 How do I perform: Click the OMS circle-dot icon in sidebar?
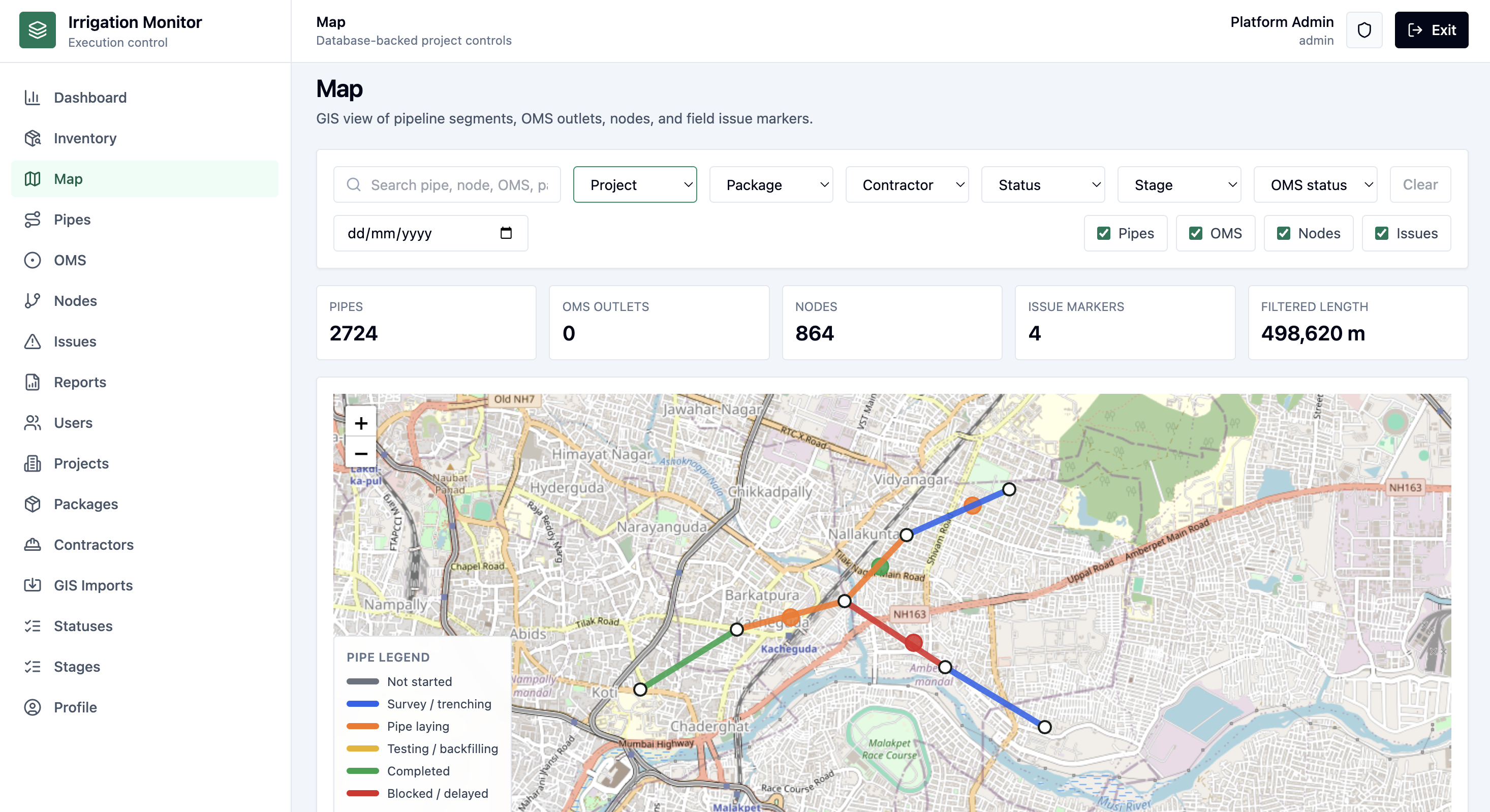pyautogui.click(x=33, y=260)
